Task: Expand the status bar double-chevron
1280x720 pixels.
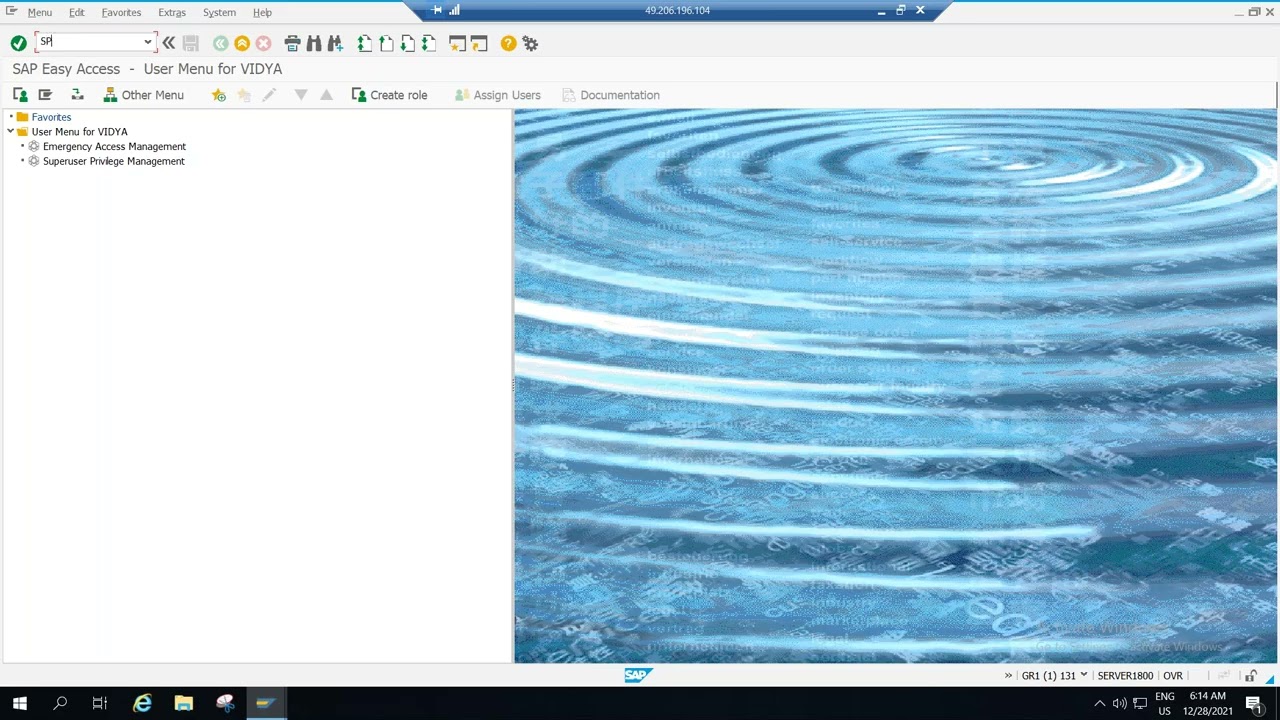Action: click(x=1008, y=676)
